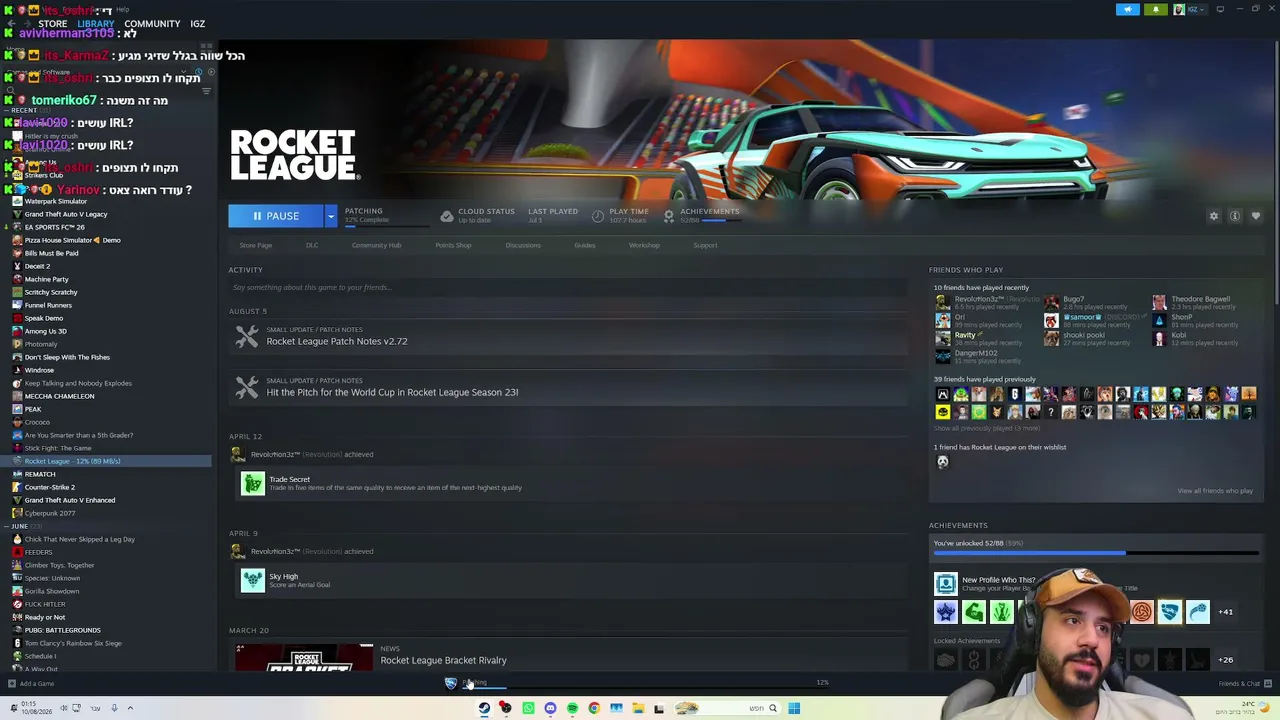Image resolution: width=1280 pixels, height=720 pixels.
Task: Click the Add a Game plus icon
Action: [12, 684]
